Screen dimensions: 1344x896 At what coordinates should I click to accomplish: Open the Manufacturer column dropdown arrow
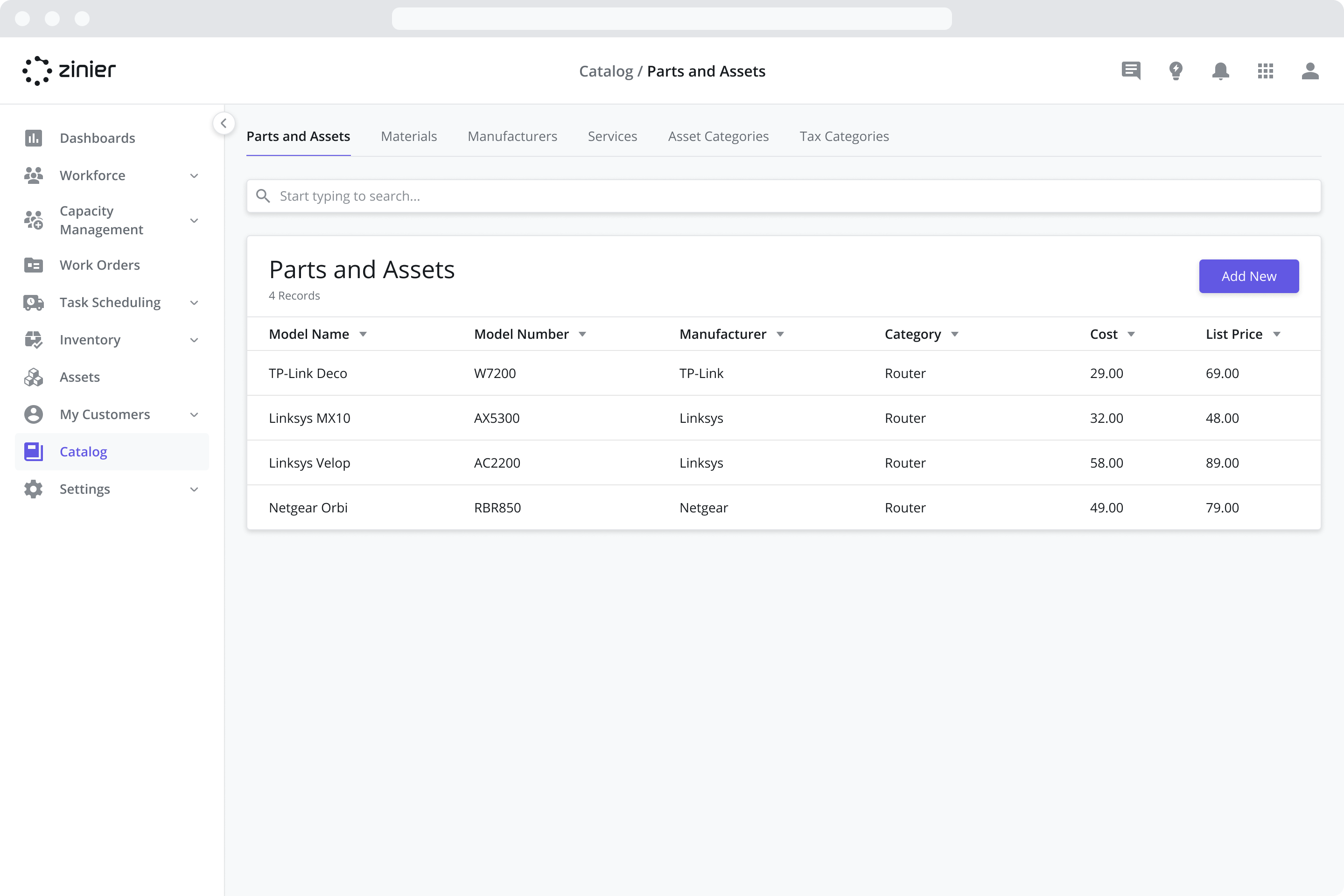click(x=780, y=334)
